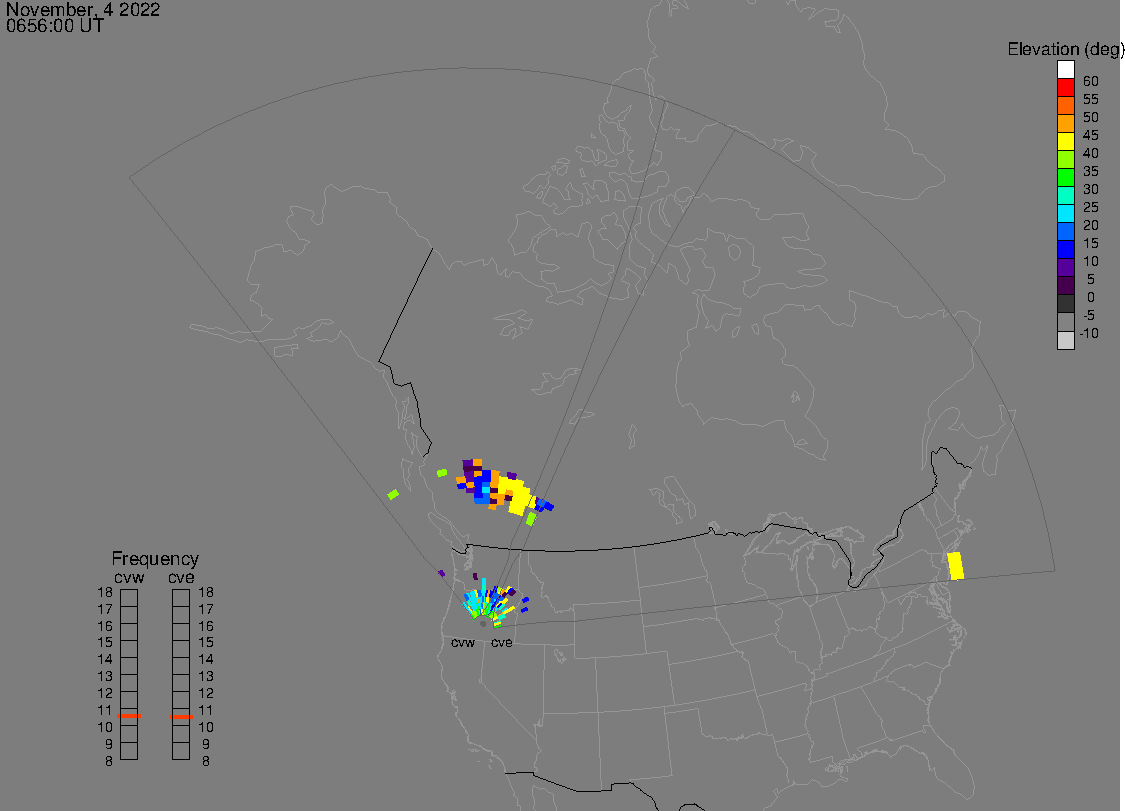Click the white swatch atop Elevation legend

click(1066, 69)
